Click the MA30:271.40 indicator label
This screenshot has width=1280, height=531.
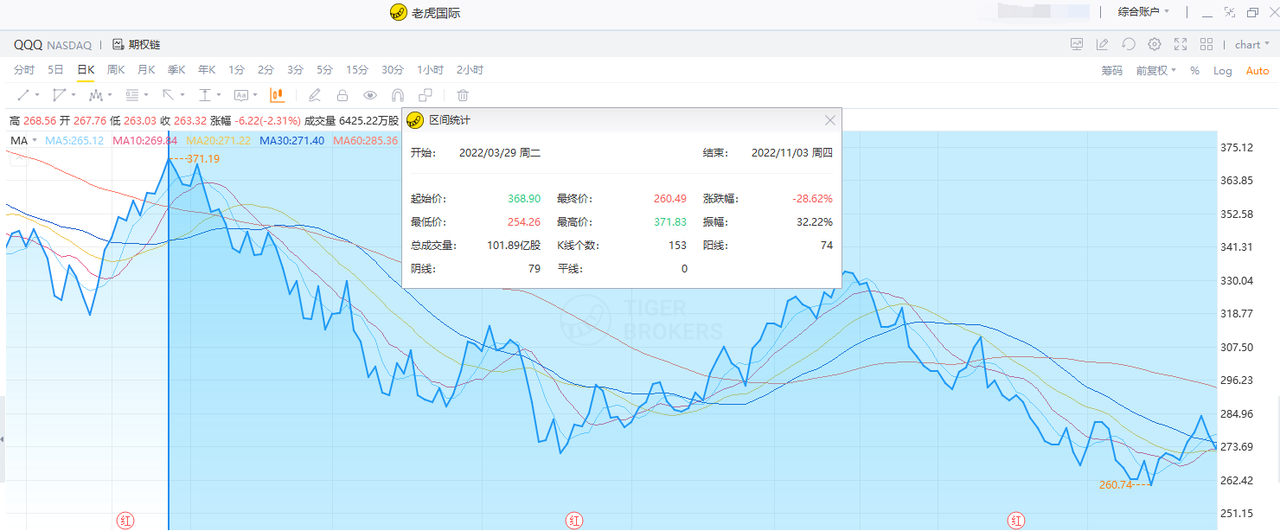pyautogui.click(x=292, y=141)
